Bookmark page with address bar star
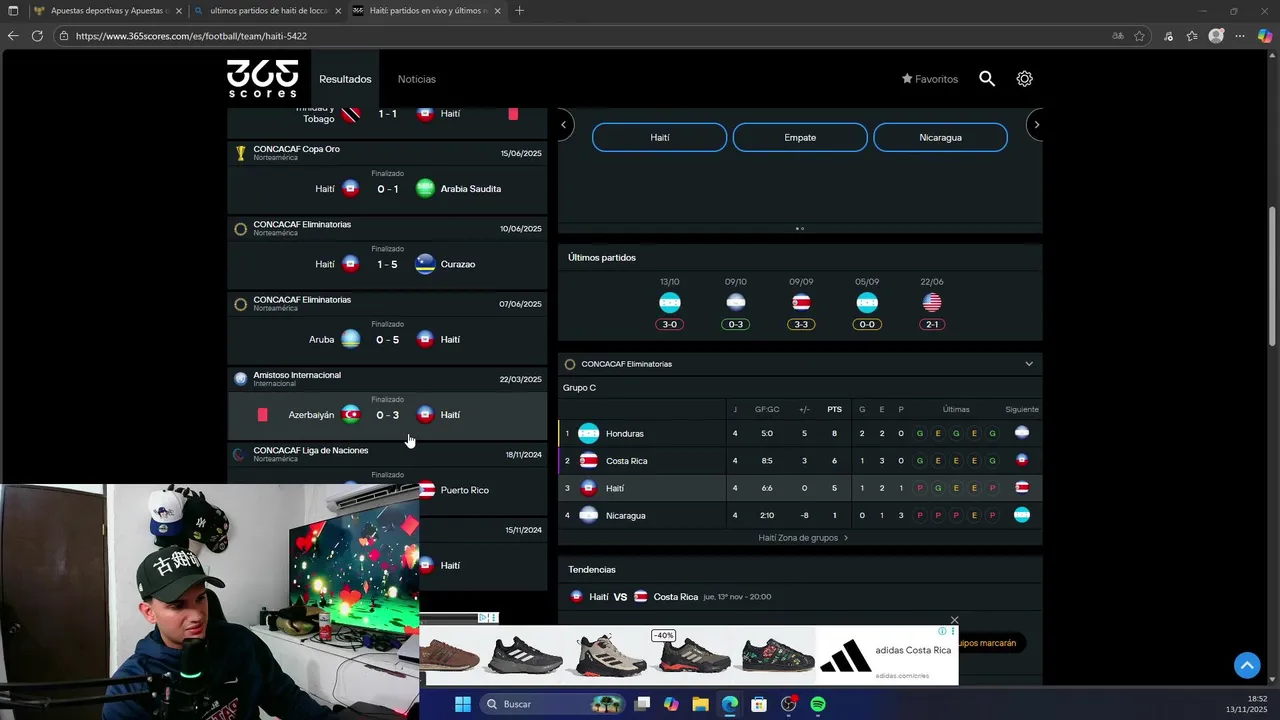Image resolution: width=1280 pixels, height=720 pixels. [x=1139, y=36]
